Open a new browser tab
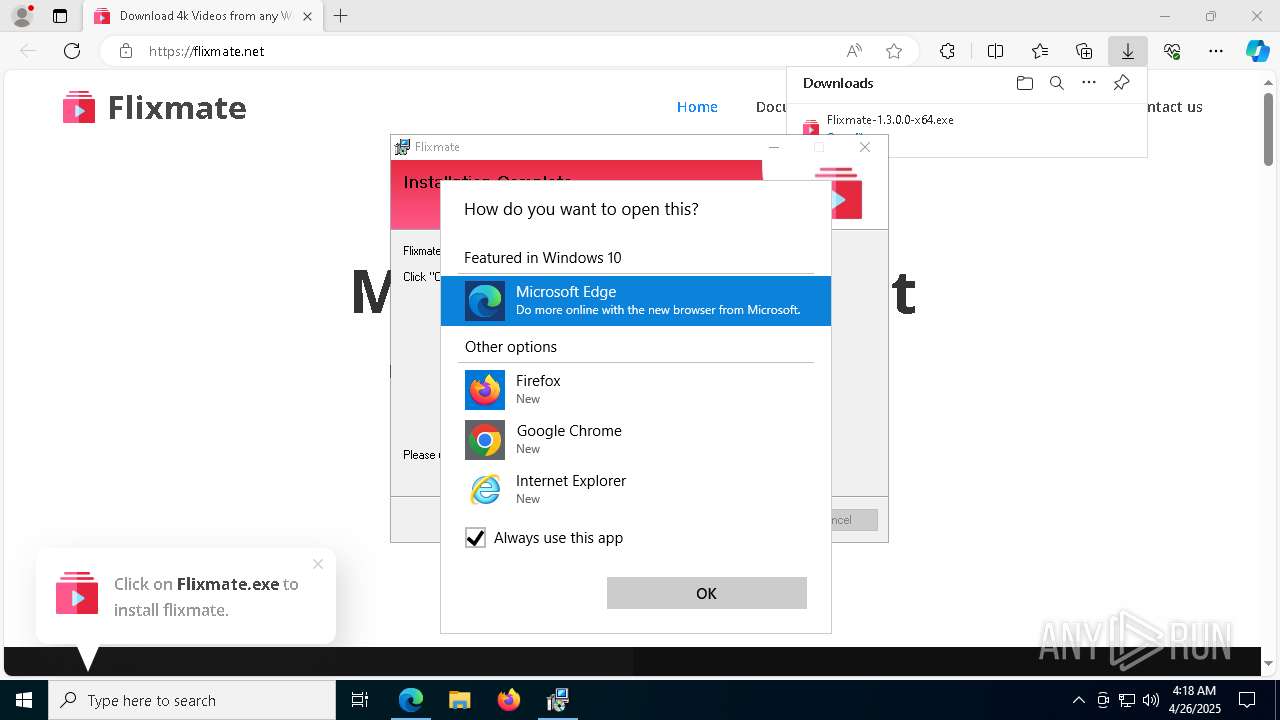Screen dimensions: 1280x720 [x=341, y=16]
